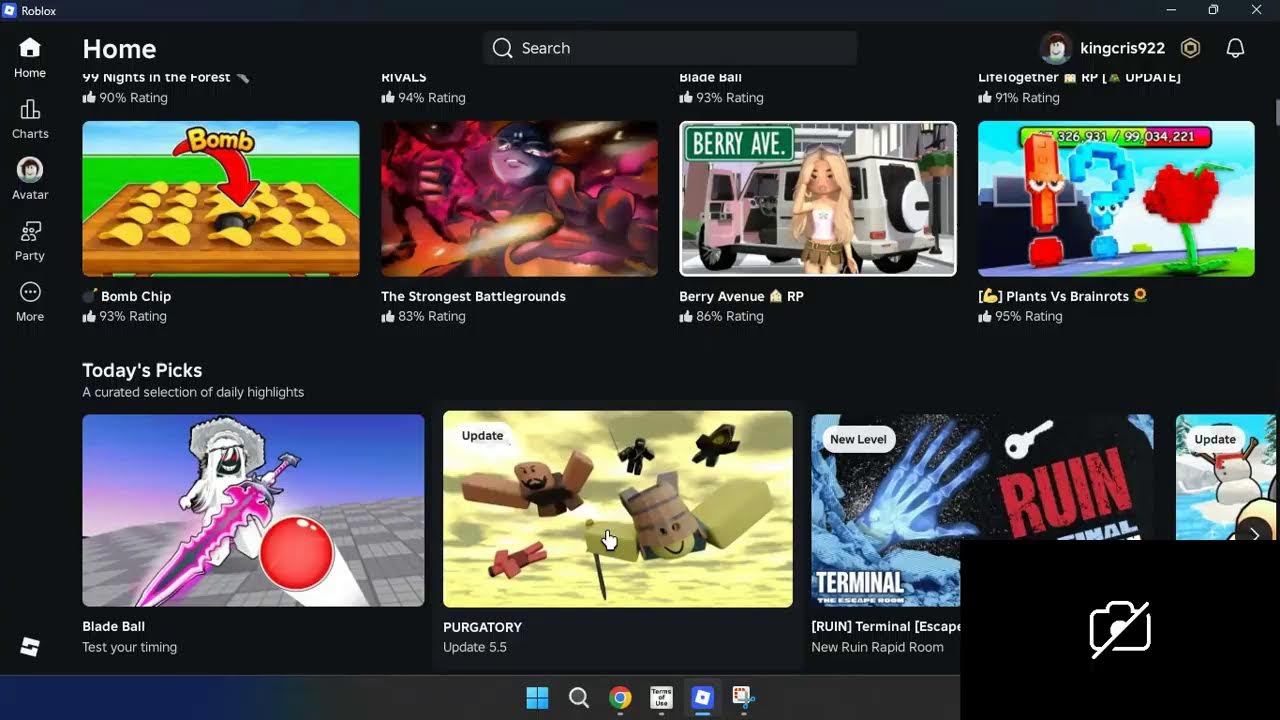Open Party in the sidebar
The height and width of the screenshot is (720, 1280).
(x=30, y=241)
